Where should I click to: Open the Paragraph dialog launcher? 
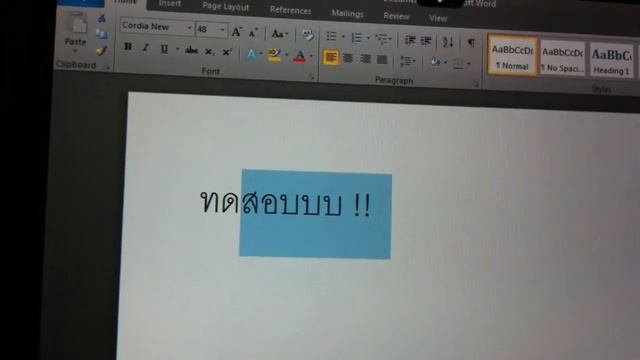coord(476,84)
